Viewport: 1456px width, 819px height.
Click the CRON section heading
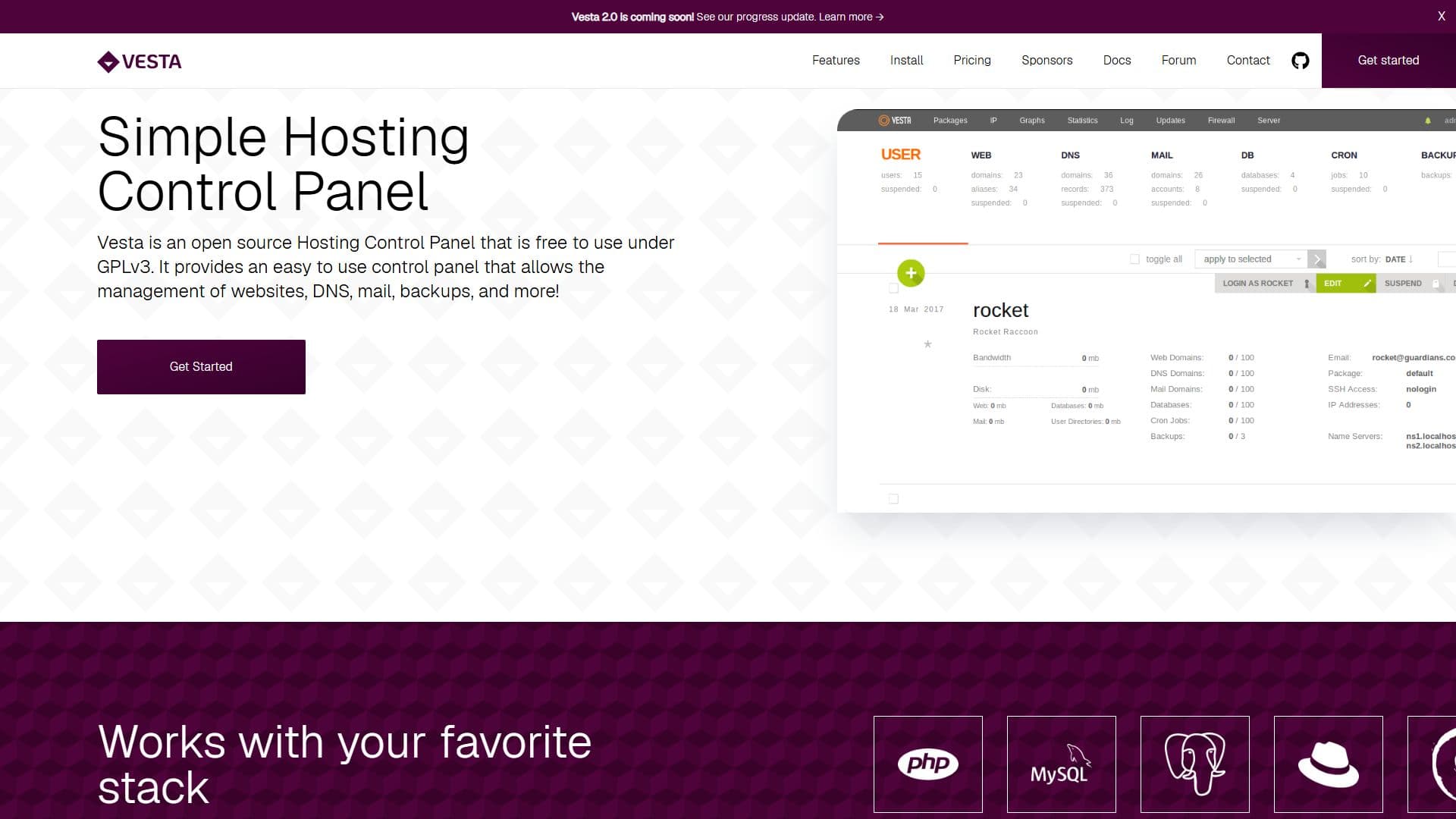pos(1344,155)
